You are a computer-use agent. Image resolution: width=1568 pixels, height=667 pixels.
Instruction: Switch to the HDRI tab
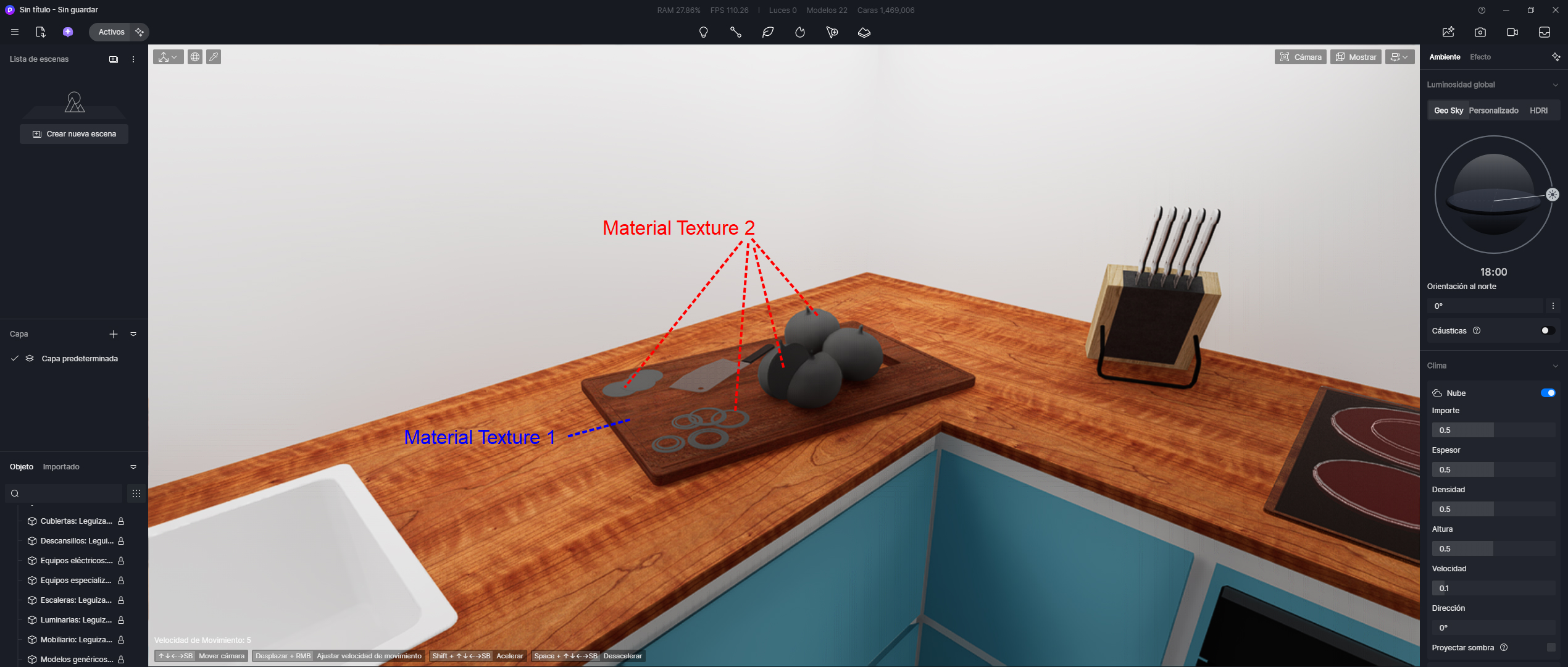point(1538,111)
